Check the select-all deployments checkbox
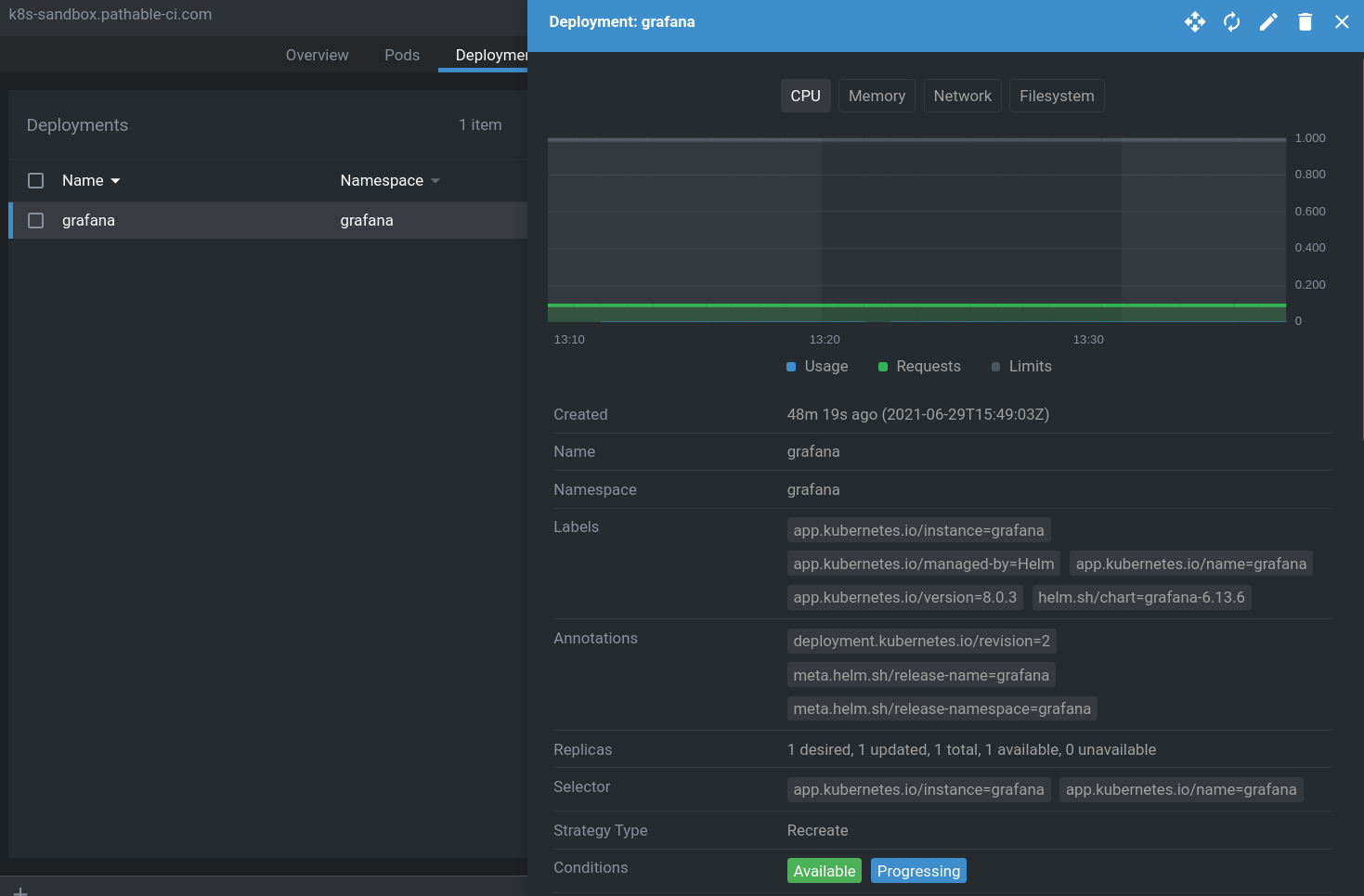The width and height of the screenshot is (1364, 896). 35,180
